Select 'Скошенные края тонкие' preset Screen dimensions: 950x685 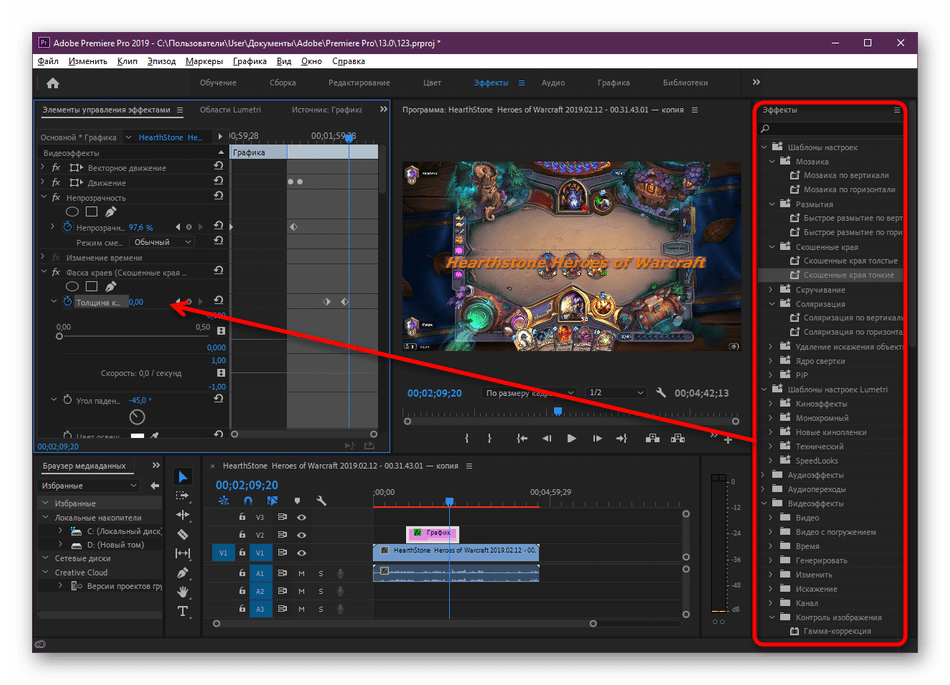point(848,274)
